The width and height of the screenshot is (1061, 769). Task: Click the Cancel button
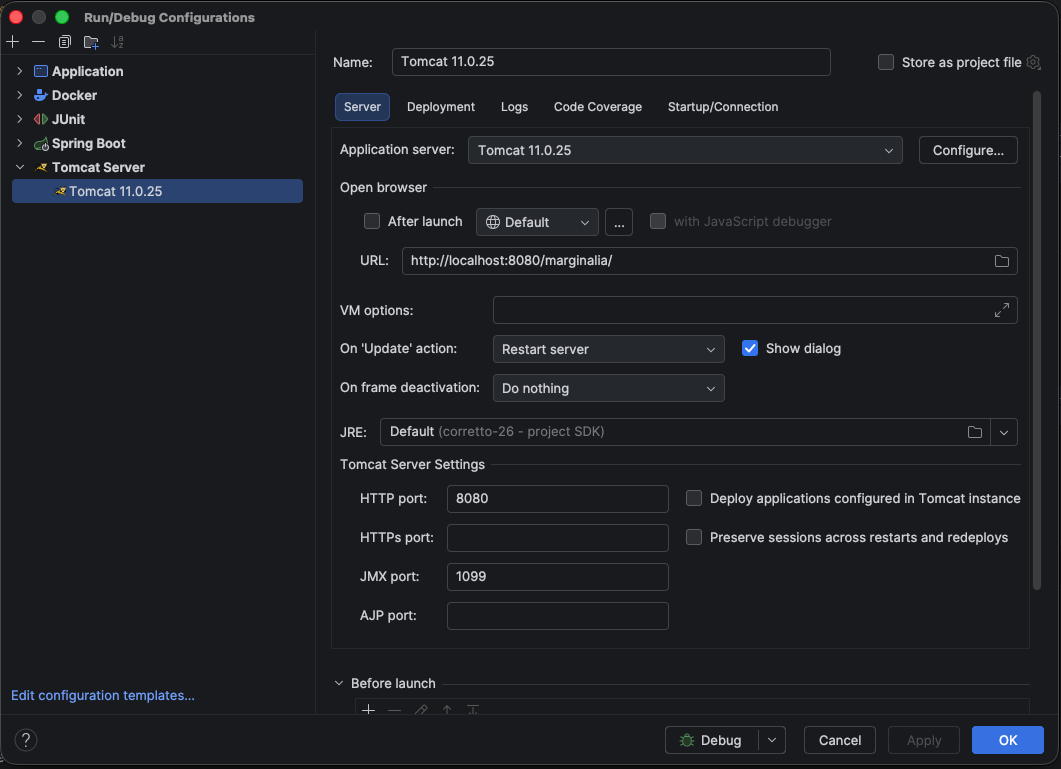click(x=839, y=741)
